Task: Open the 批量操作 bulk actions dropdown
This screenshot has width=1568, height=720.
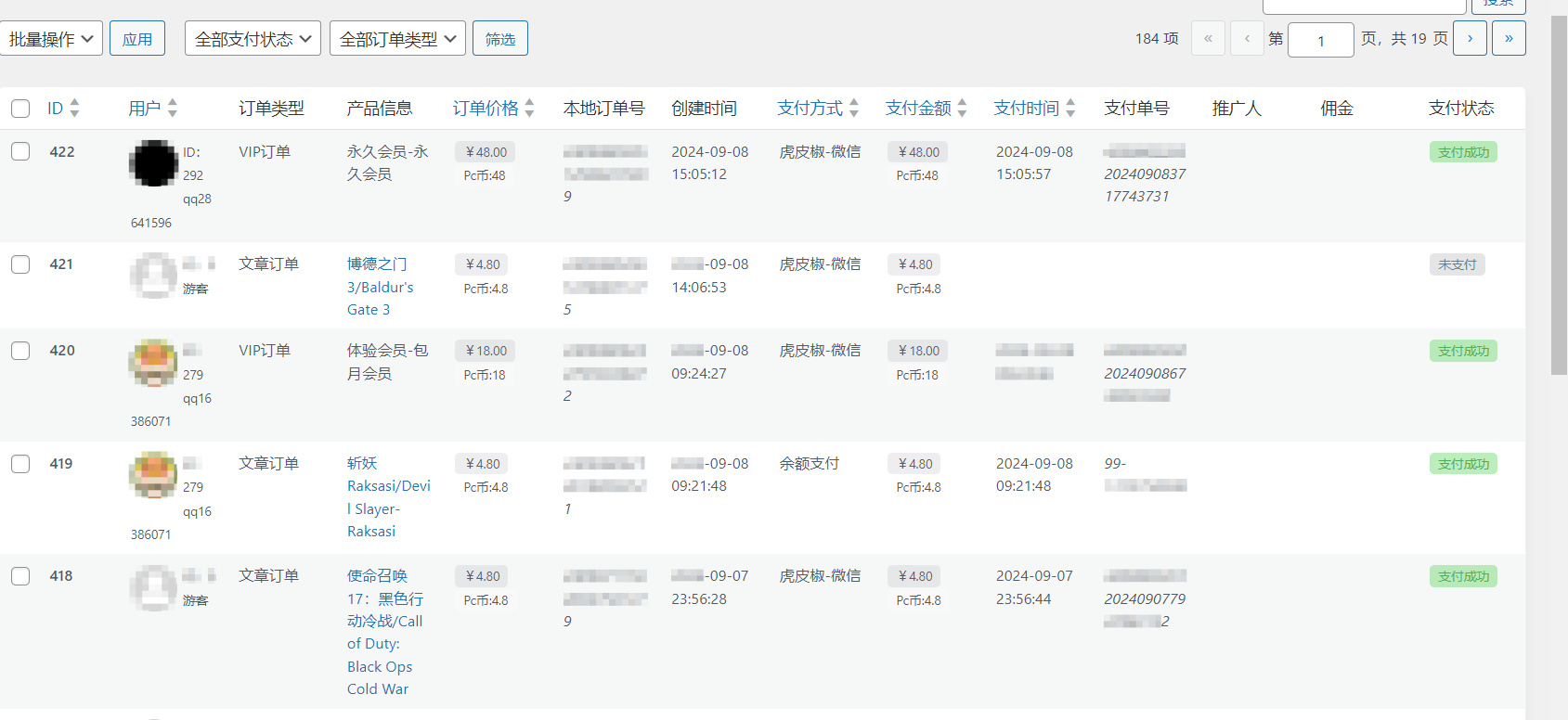Action: pyautogui.click(x=50, y=39)
